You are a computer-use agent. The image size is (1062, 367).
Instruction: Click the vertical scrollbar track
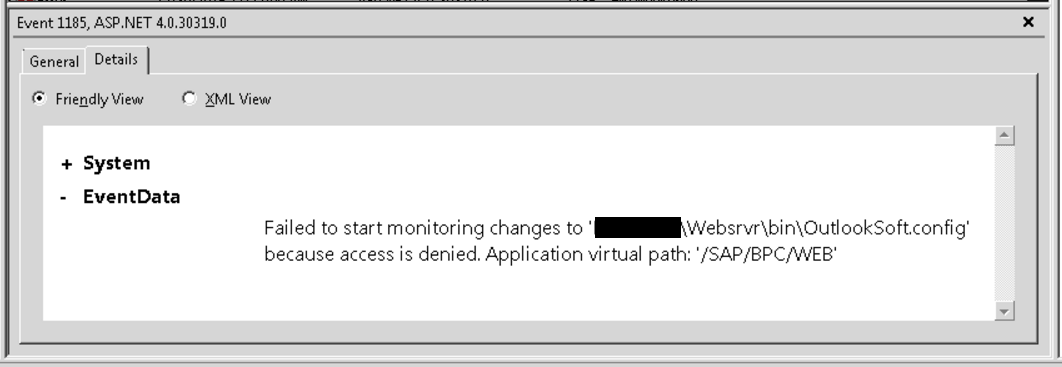tap(1004, 223)
